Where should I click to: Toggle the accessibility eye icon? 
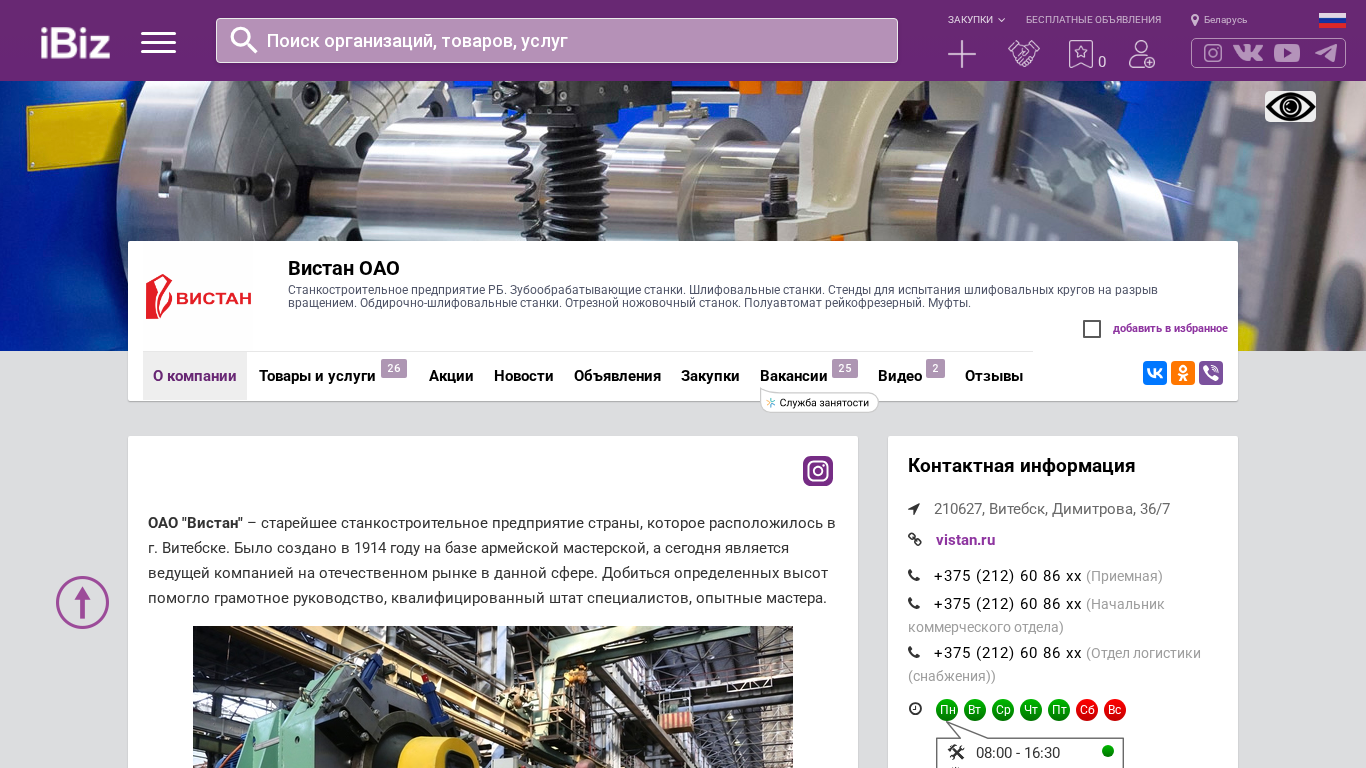click(x=1290, y=106)
